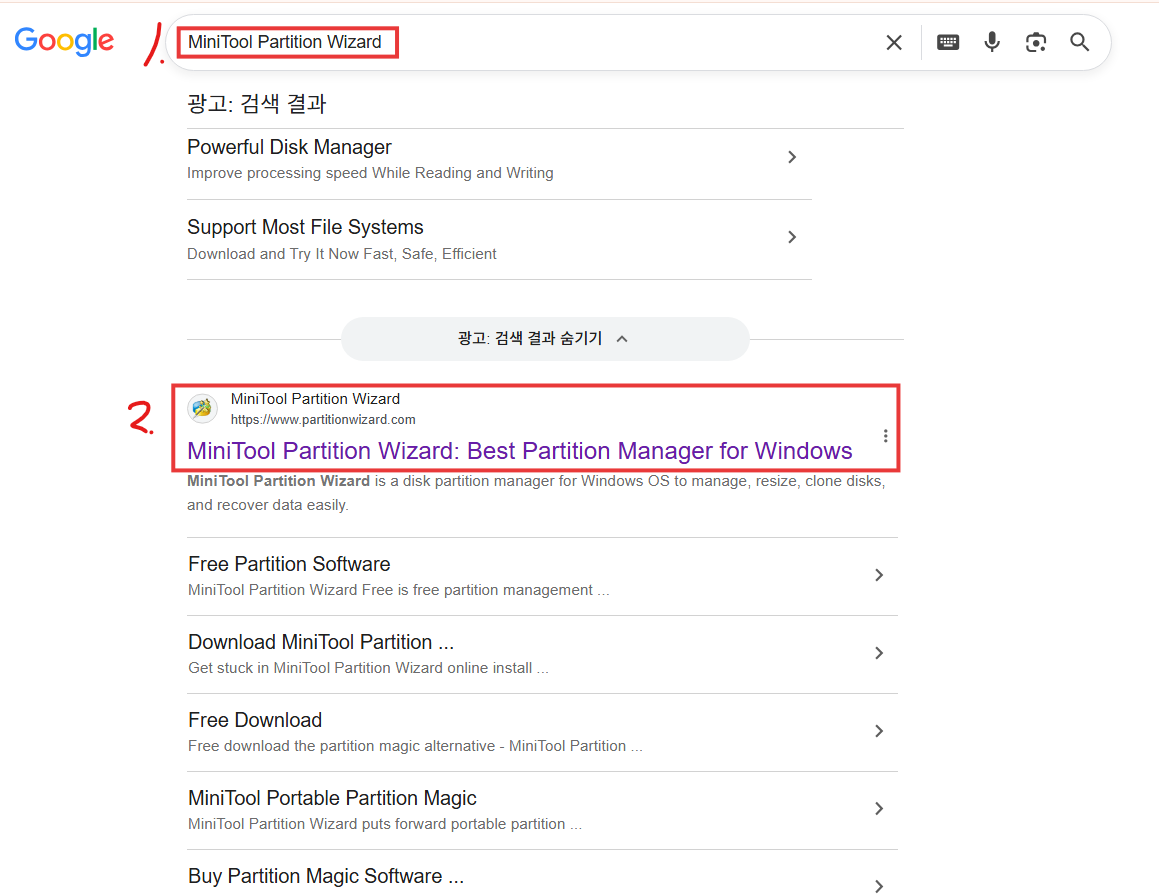Click the snippet 'MiniTool Partition Wizard Free is free partition management'
The height and width of the screenshot is (895, 1159).
point(390,590)
